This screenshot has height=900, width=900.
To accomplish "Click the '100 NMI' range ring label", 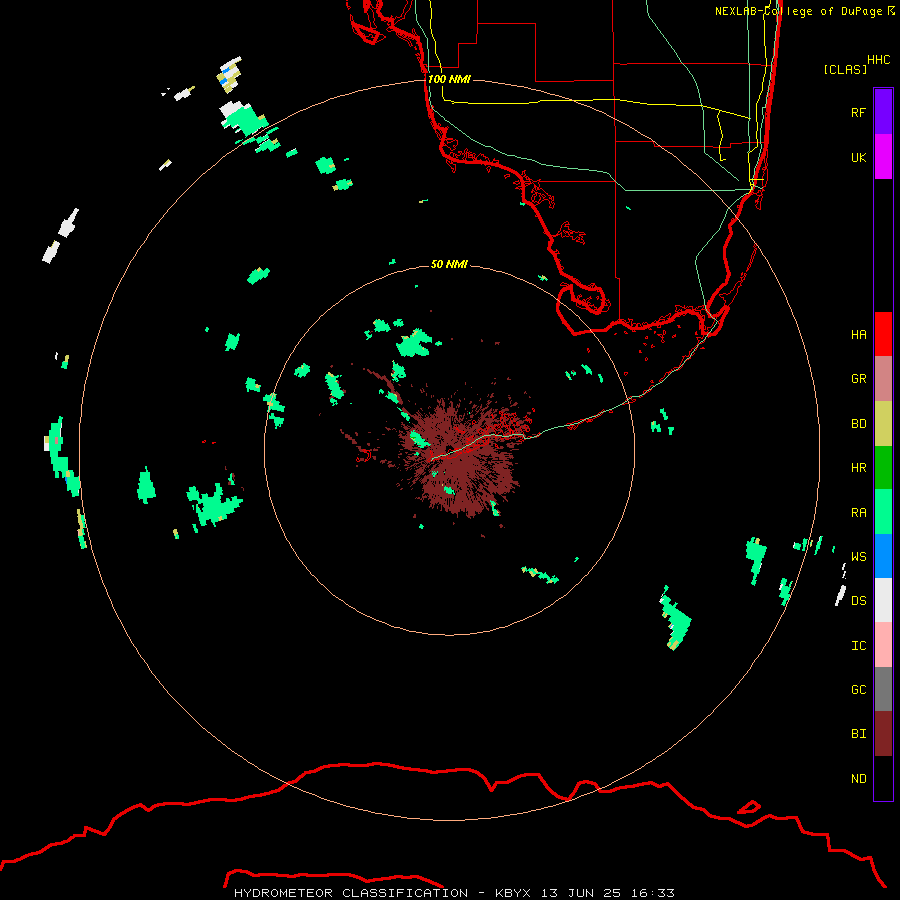I will [x=449, y=79].
